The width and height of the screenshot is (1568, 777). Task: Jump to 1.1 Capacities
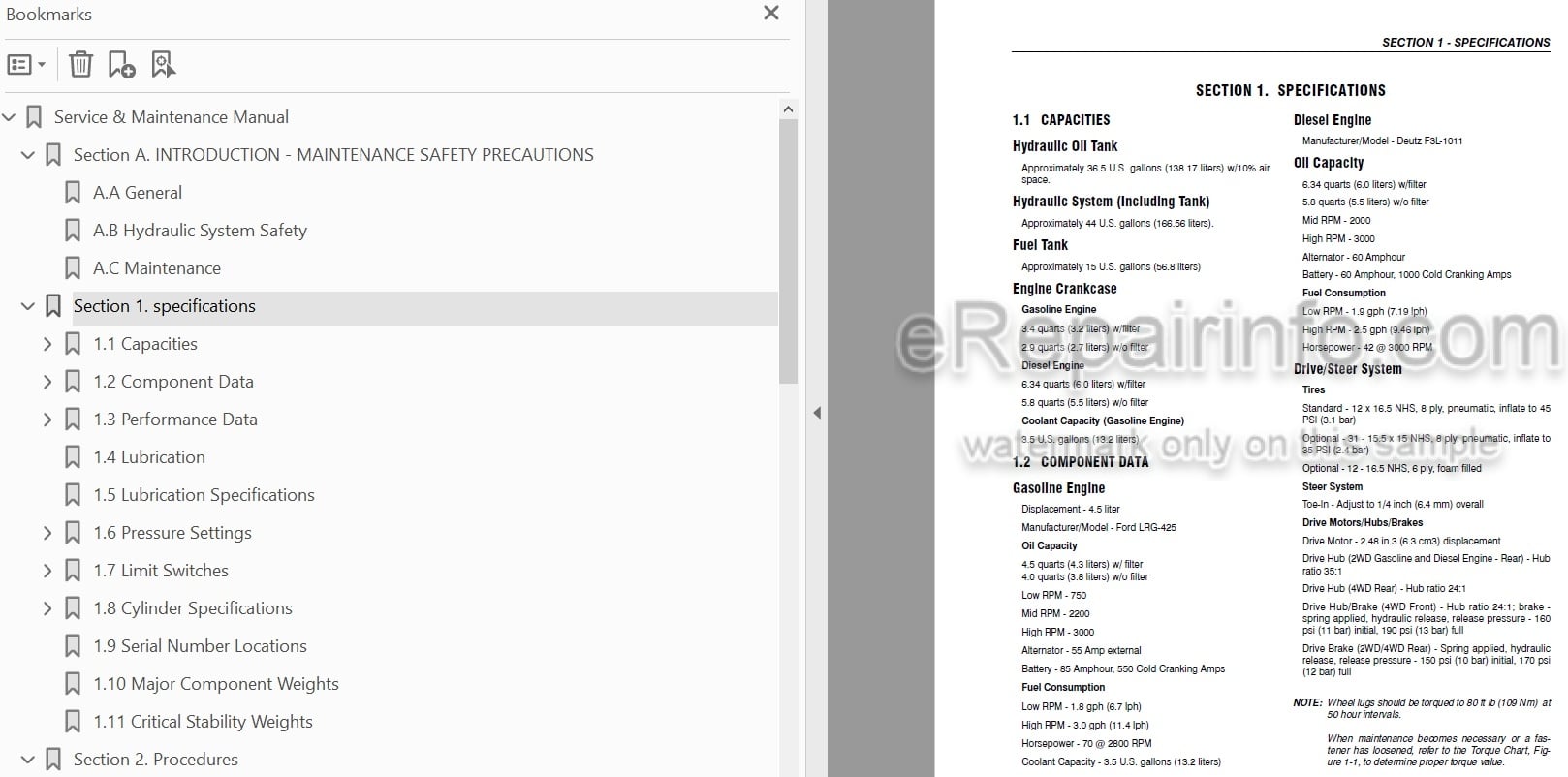[145, 344]
